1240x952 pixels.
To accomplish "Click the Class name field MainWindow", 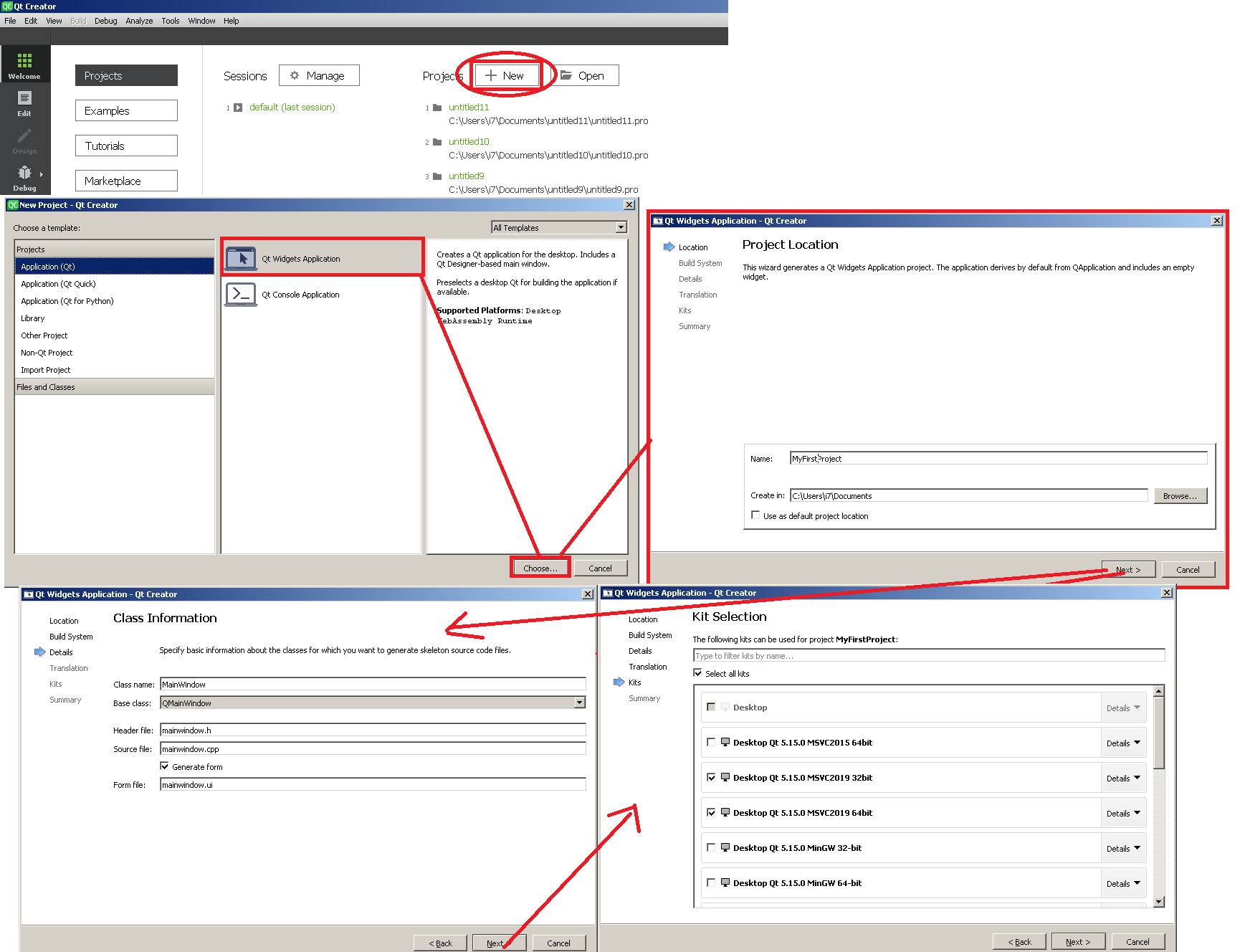I will (373, 684).
